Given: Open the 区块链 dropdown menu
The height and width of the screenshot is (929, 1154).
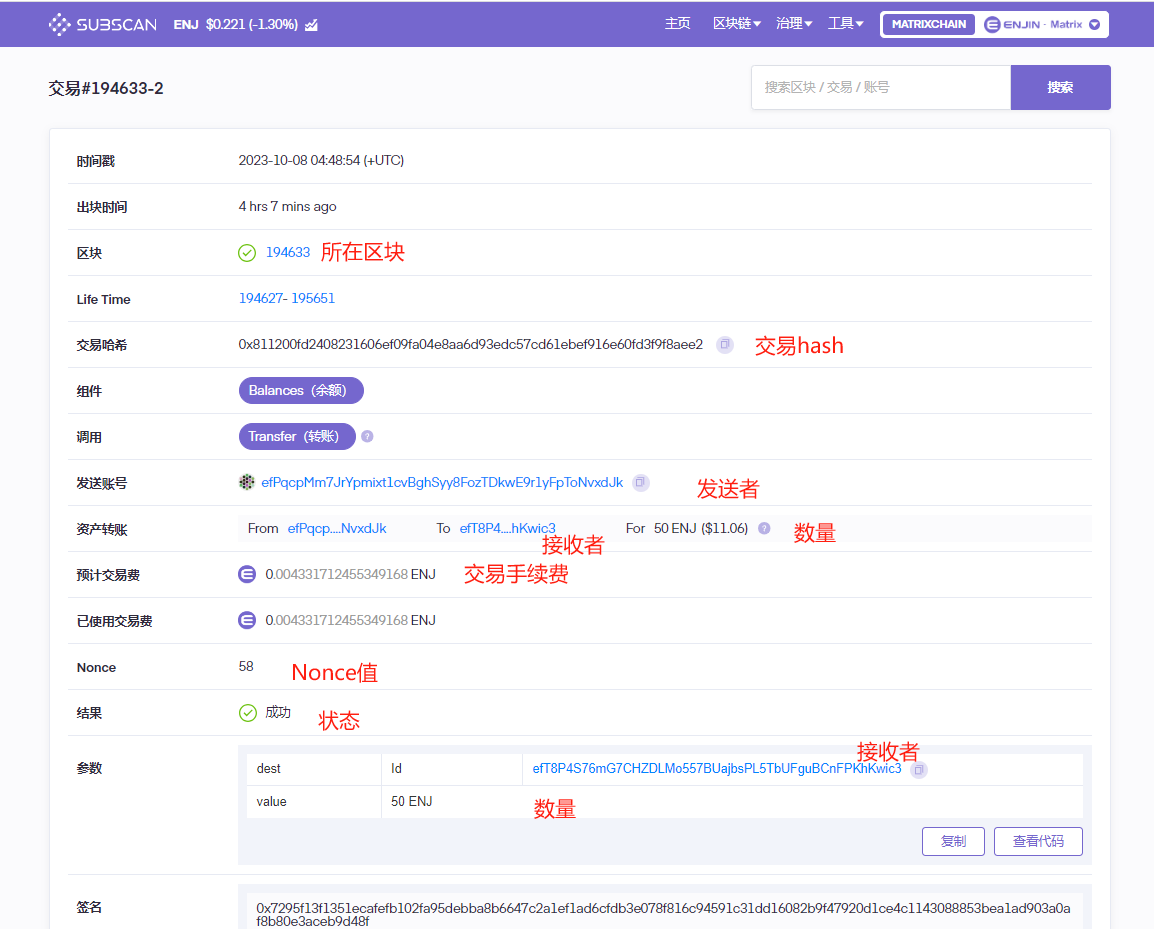Looking at the screenshot, I should click(736, 23).
